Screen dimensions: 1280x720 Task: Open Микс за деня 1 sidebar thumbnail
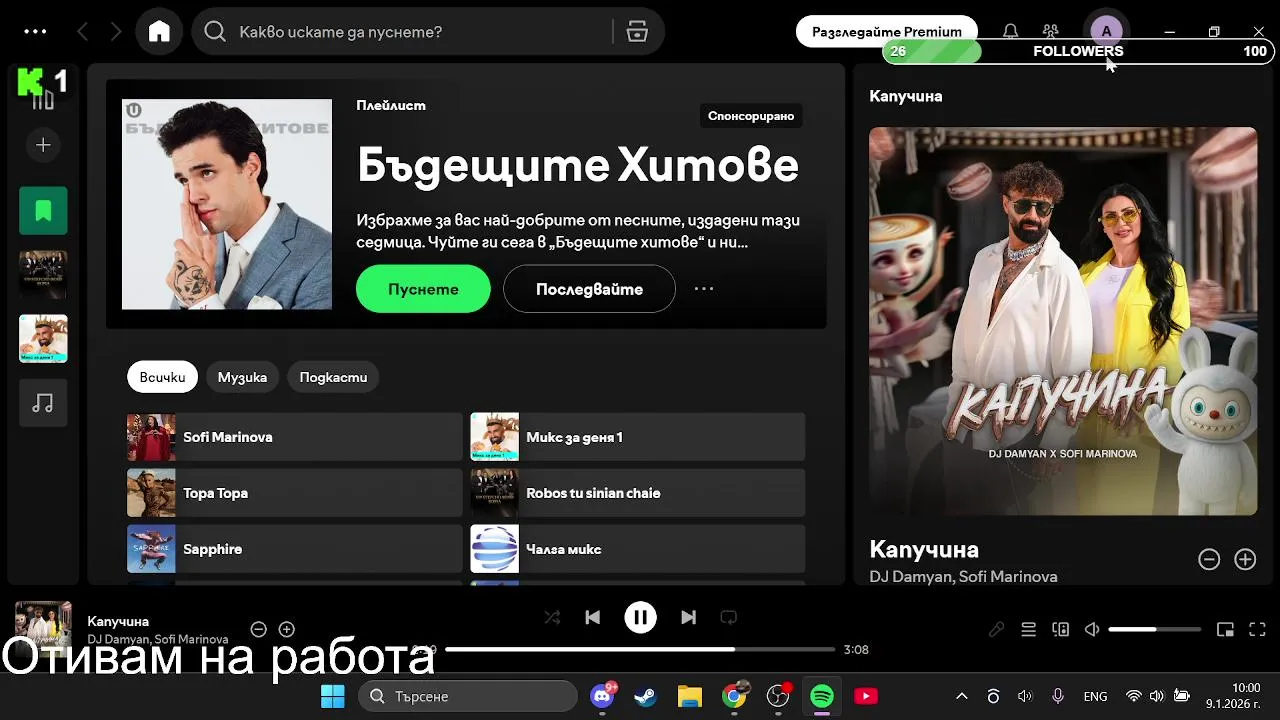(43, 339)
